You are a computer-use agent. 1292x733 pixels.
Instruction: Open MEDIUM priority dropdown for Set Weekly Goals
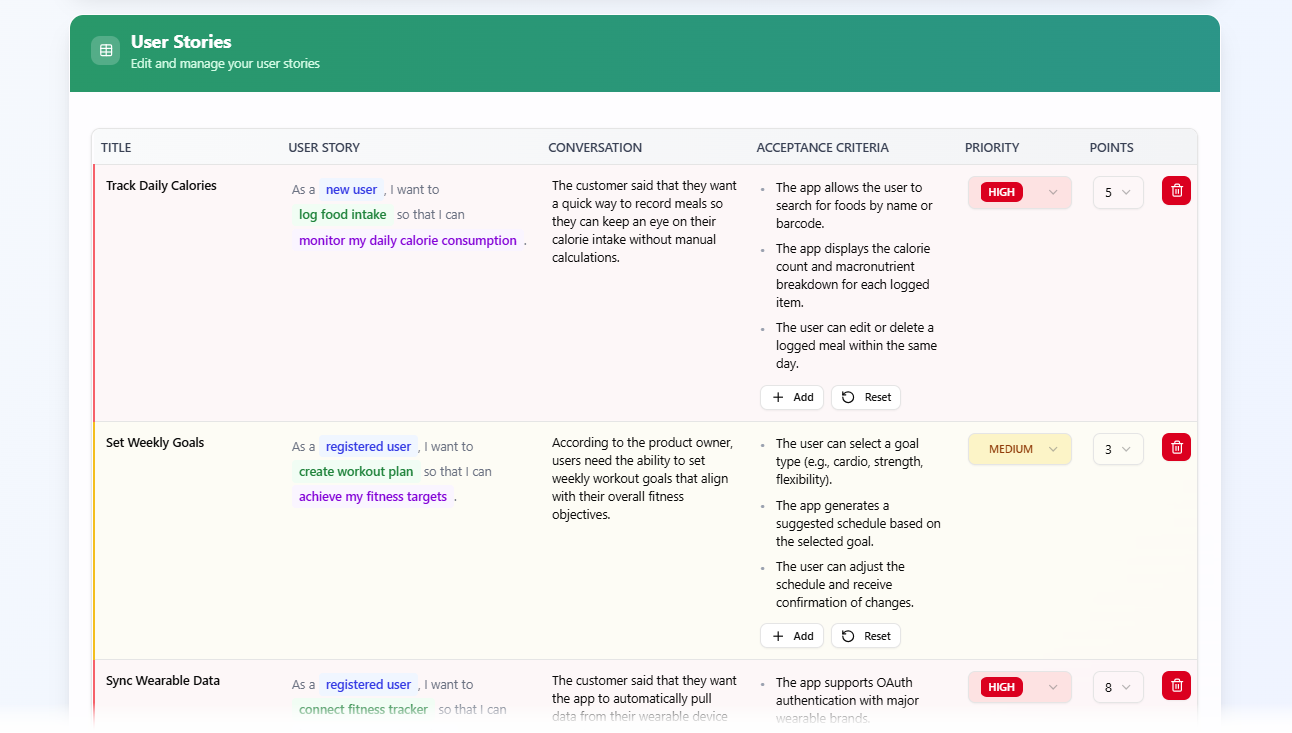tap(1019, 450)
